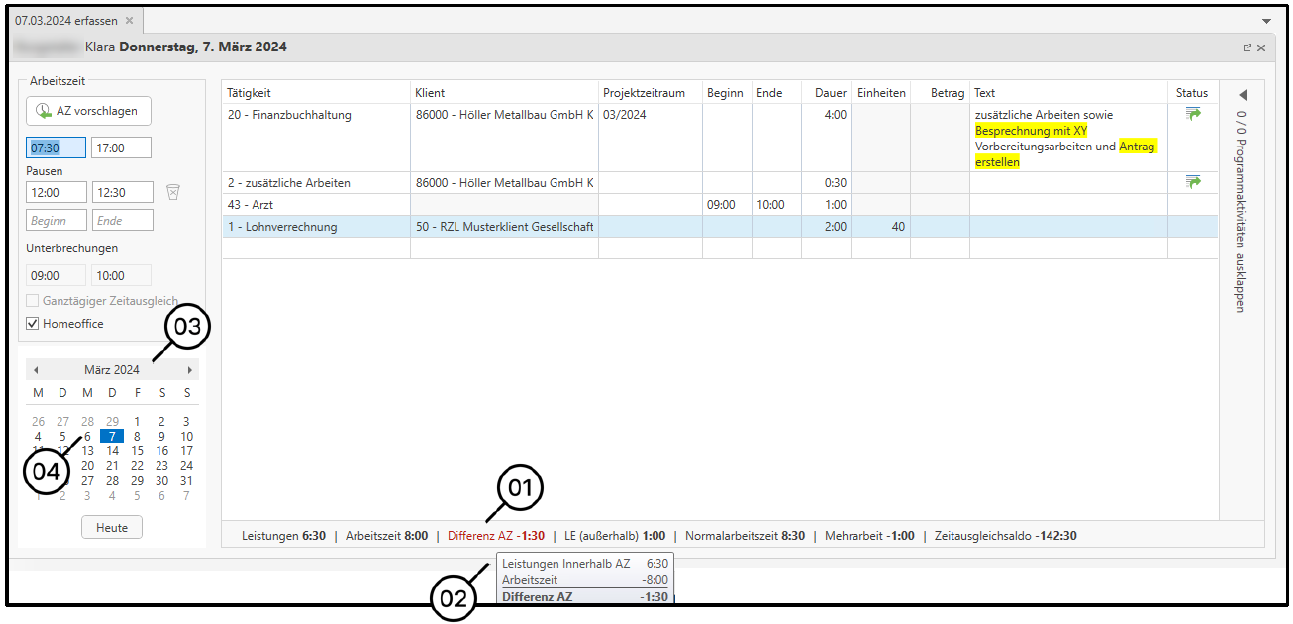Expand the Programmaktivitäten side panel
Viewport: 1293px width, 624px height.
click(1243, 95)
